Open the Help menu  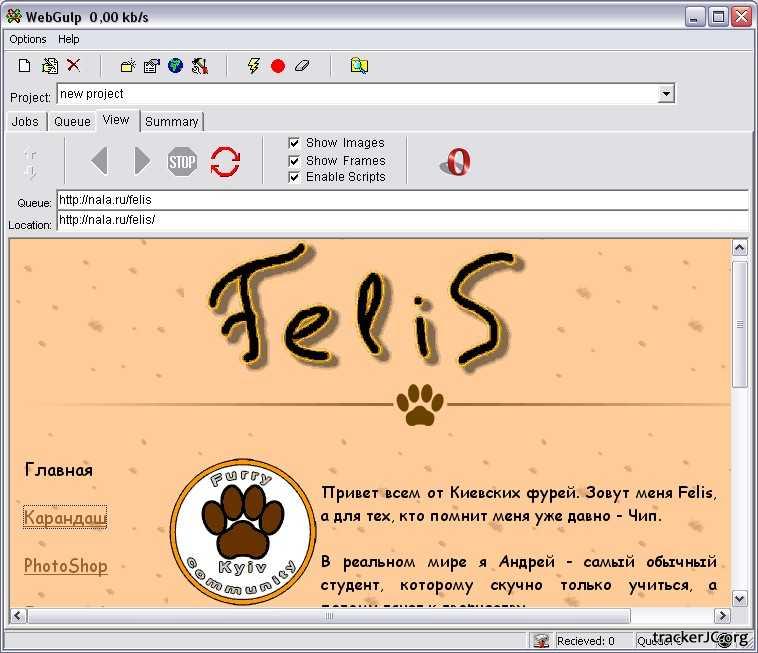click(x=68, y=39)
